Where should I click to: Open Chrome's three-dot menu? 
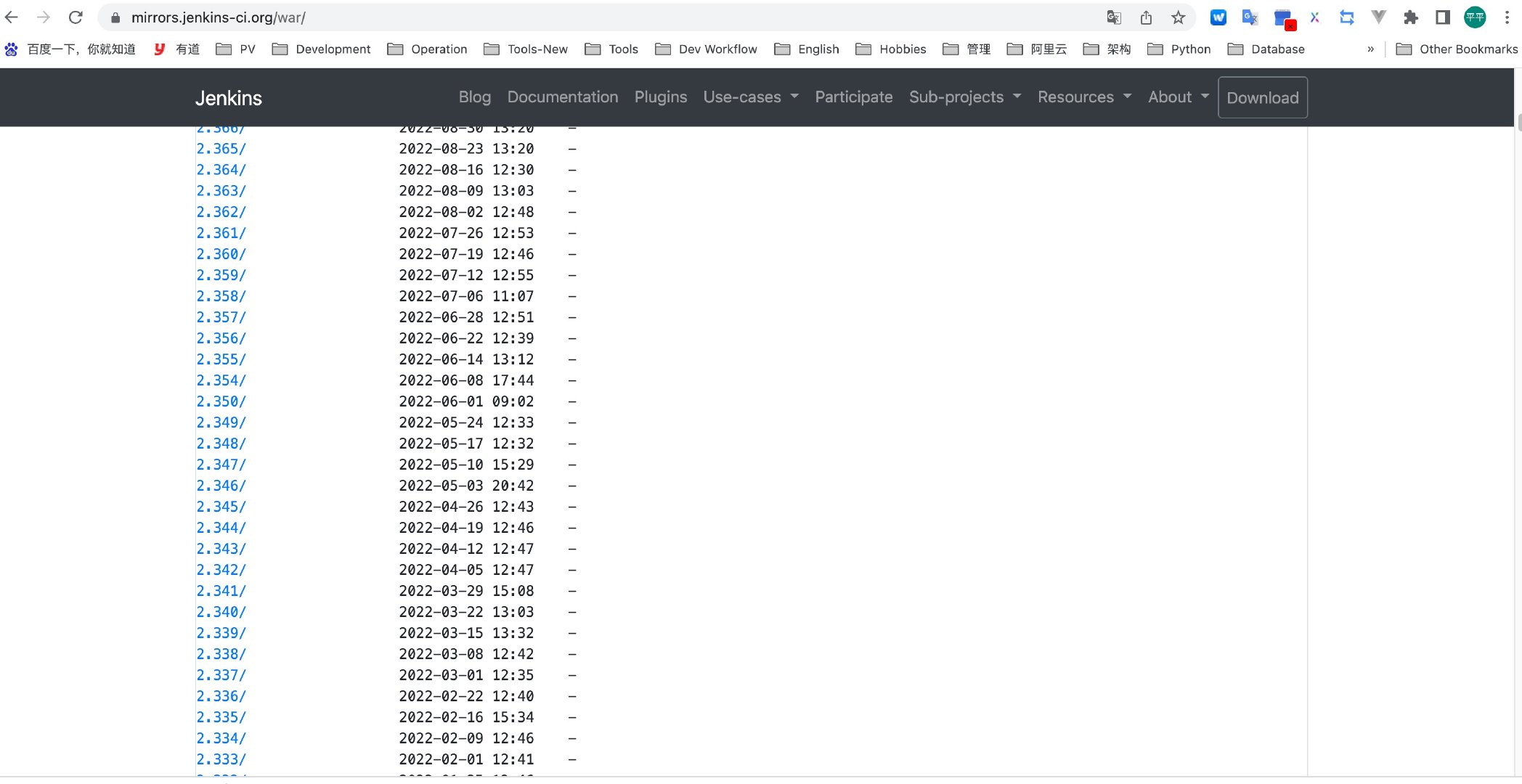[1507, 17]
